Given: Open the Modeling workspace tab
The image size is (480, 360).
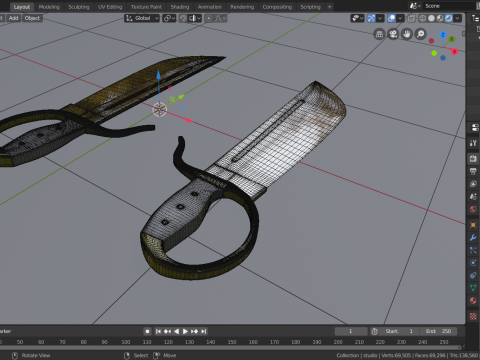Looking at the screenshot, I should [49, 7].
